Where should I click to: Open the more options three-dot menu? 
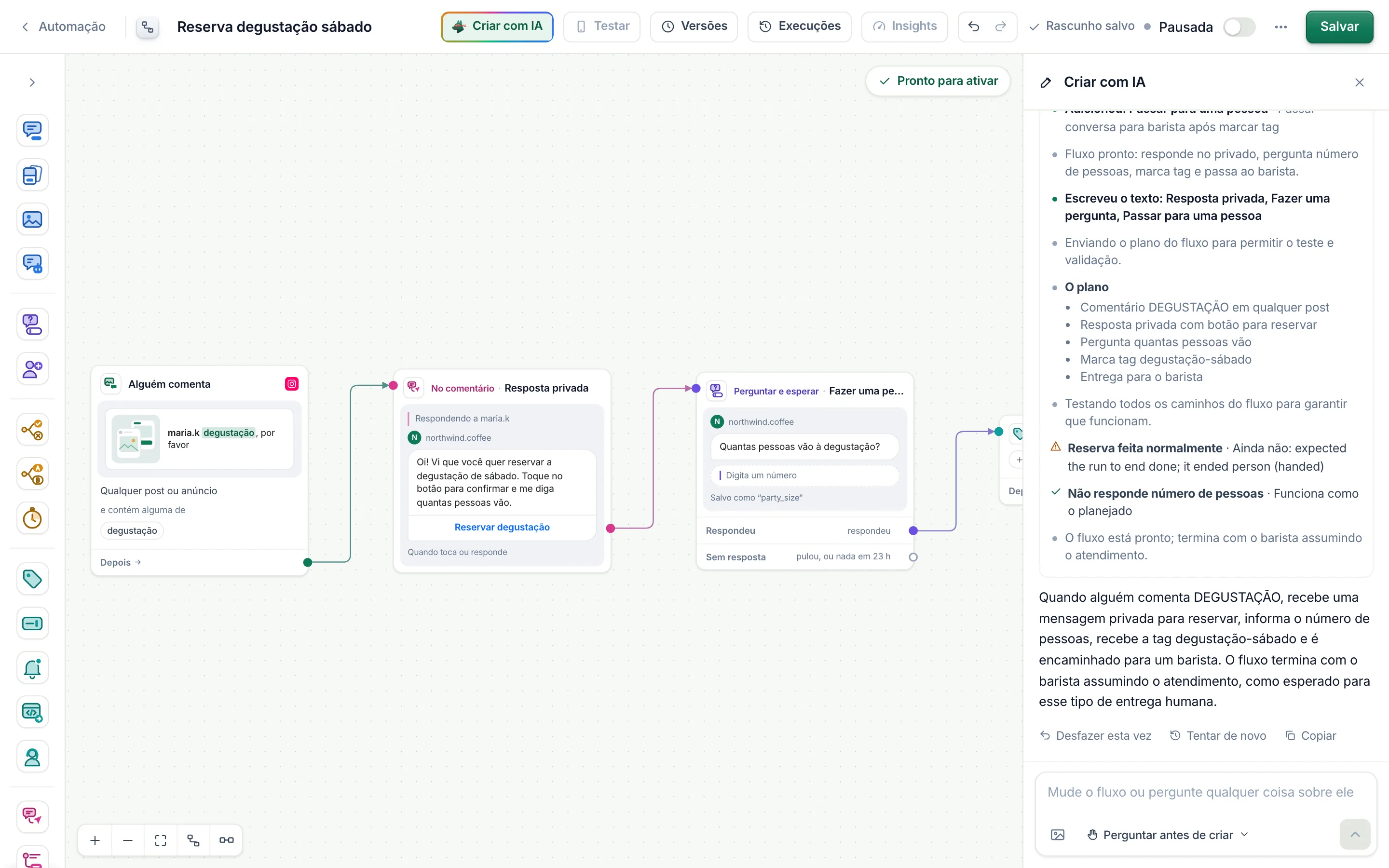[x=1280, y=27]
